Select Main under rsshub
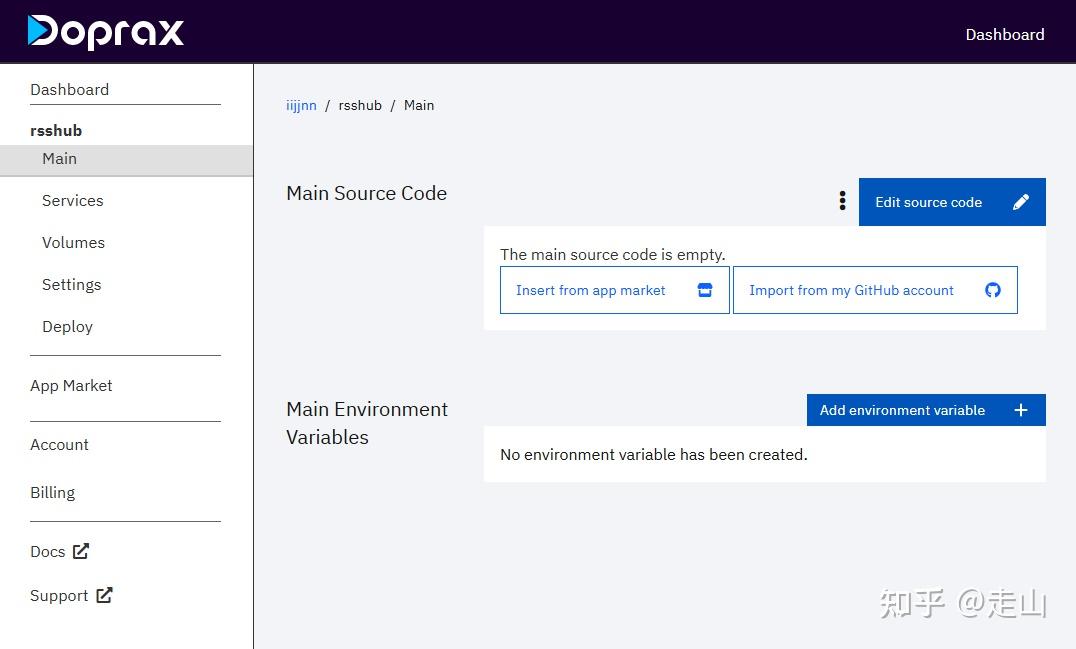This screenshot has height=649, width=1076. (126, 160)
